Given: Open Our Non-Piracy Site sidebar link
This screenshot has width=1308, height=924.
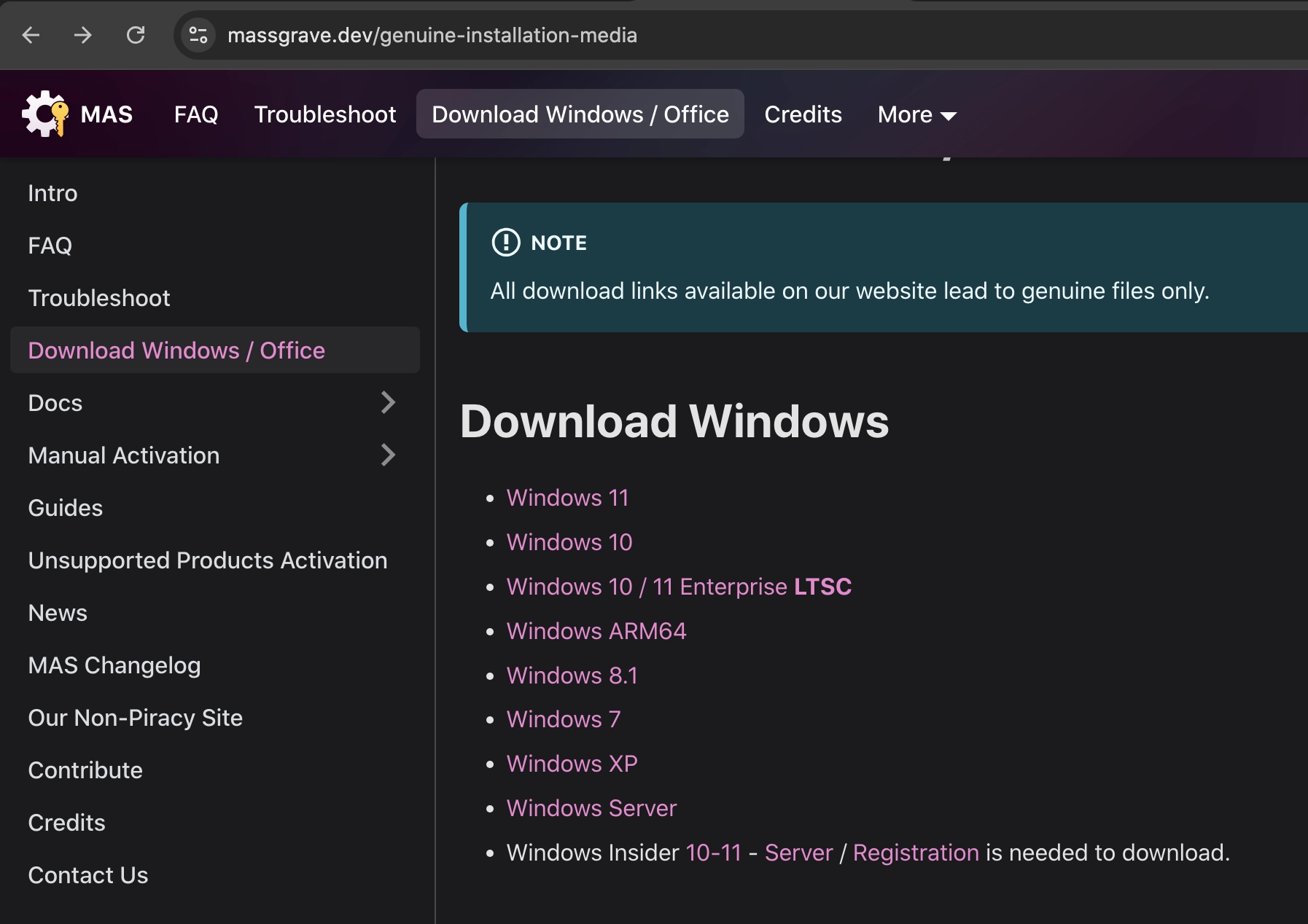Looking at the screenshot, I should [x=215, y=718].
